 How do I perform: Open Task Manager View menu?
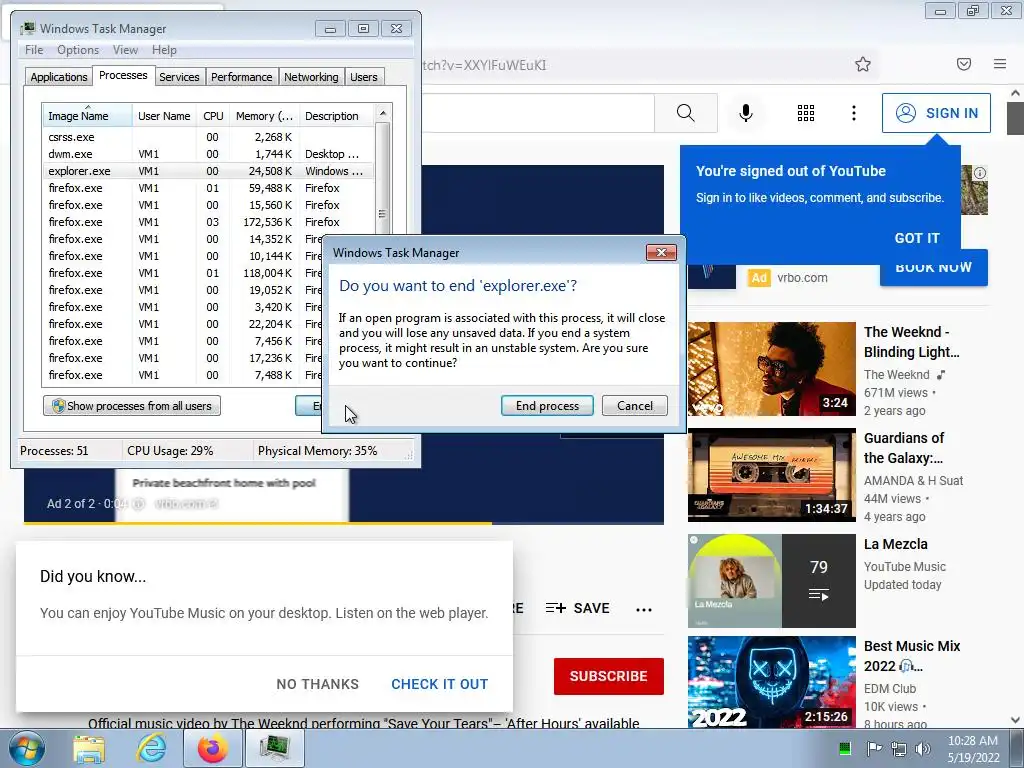[x=125, y=50]
